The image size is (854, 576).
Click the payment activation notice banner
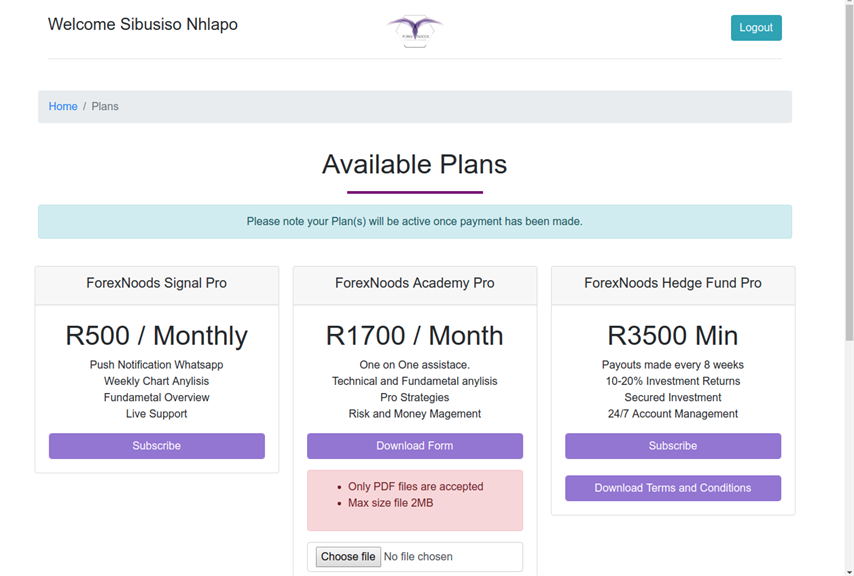click(415, 222)
